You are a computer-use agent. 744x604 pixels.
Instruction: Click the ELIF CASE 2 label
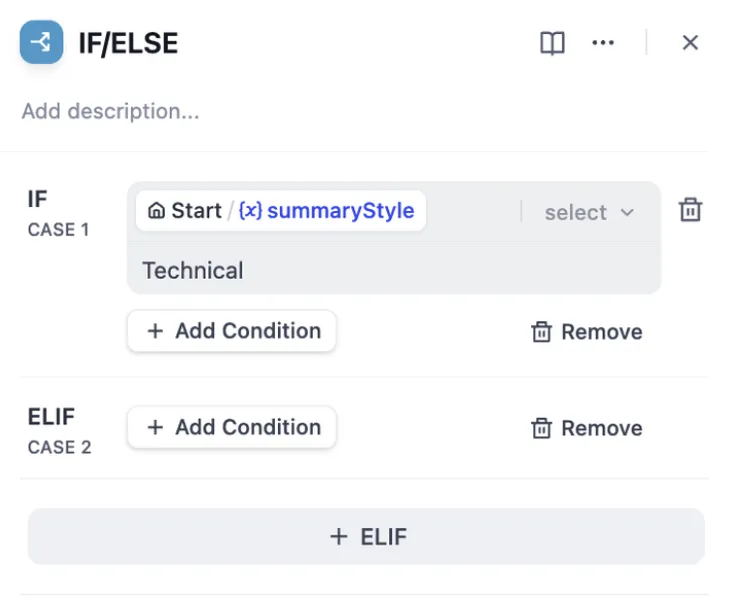59,430
